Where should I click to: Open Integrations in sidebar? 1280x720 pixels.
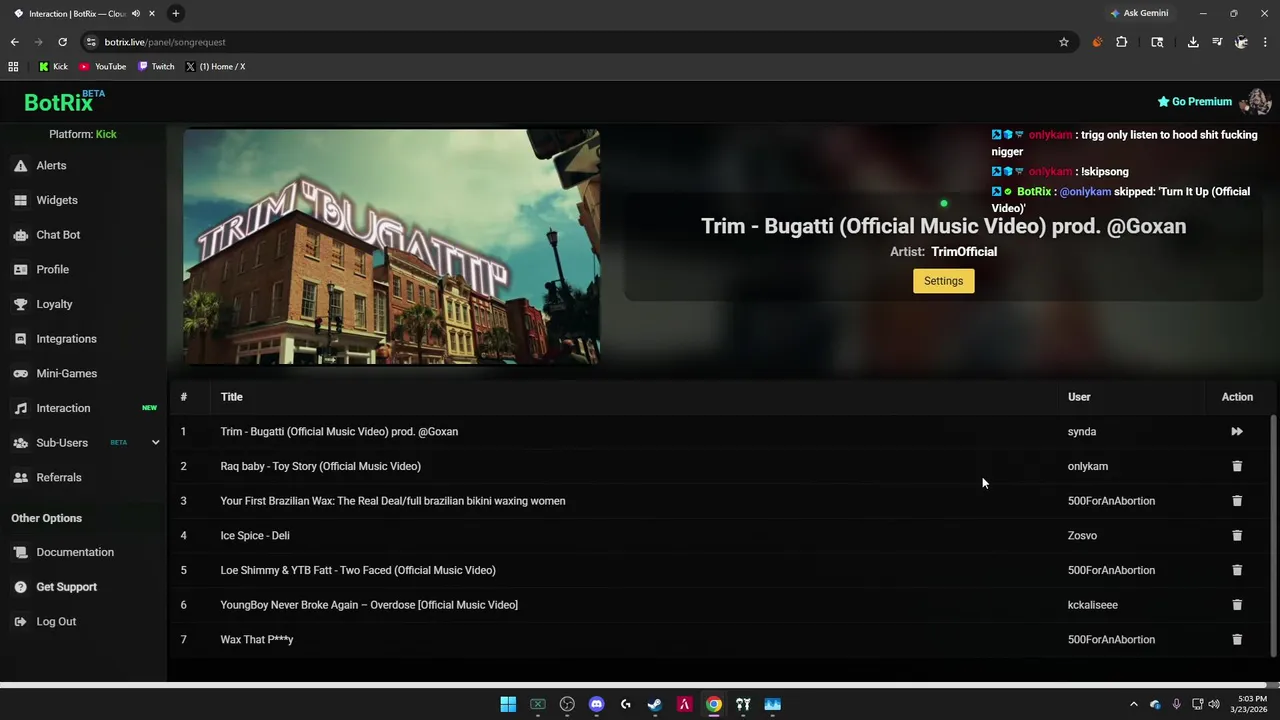66,339
